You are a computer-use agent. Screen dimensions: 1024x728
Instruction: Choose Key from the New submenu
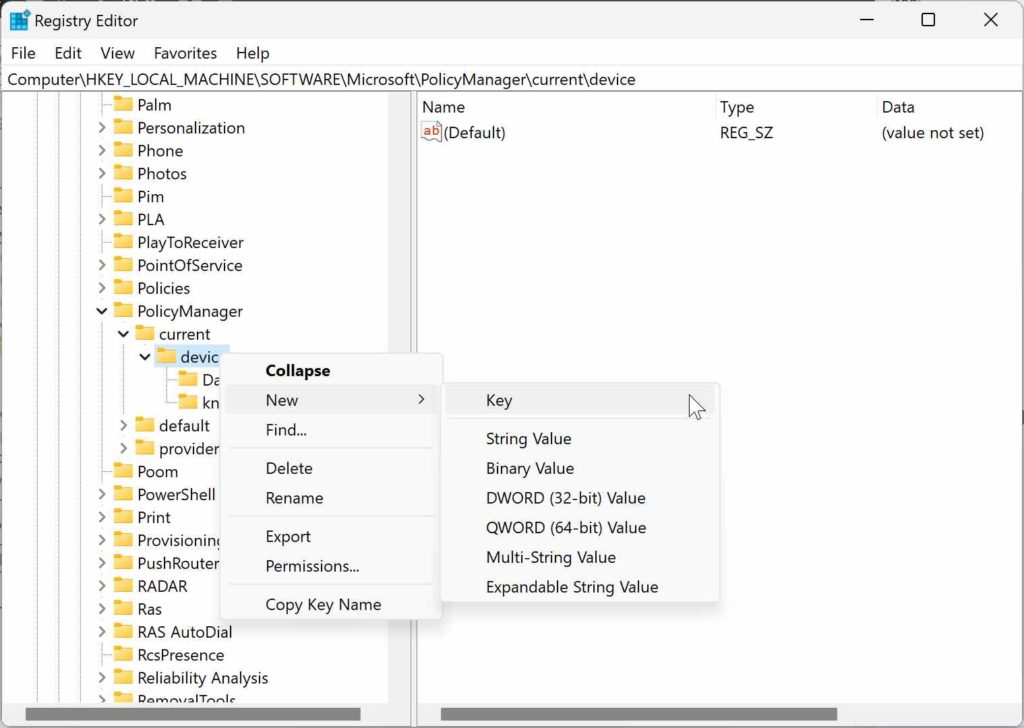[580, 400]
